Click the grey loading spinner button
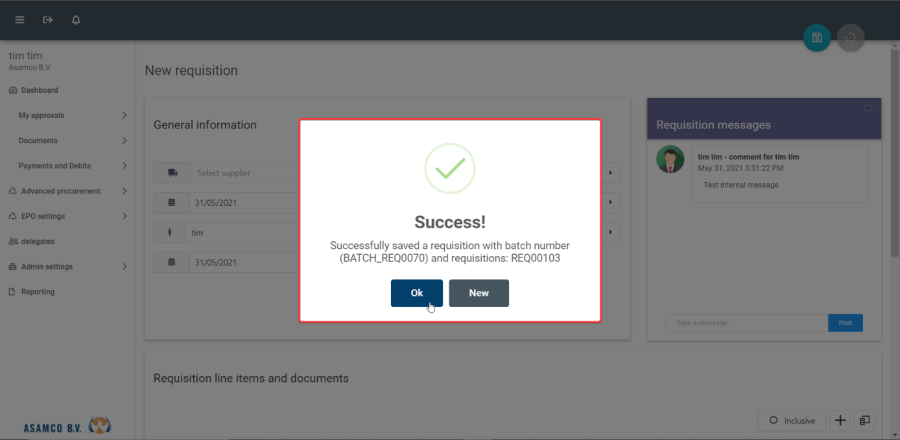The image size is (900, 440). click(851, 38)
